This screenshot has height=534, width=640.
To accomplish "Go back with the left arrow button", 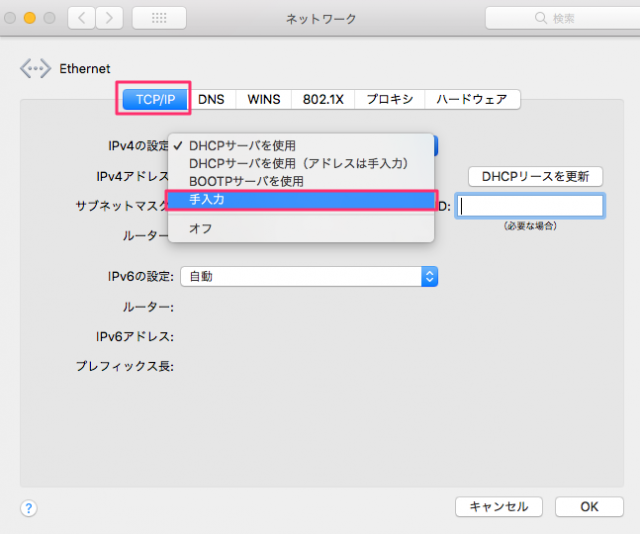I will coord(82,18).
